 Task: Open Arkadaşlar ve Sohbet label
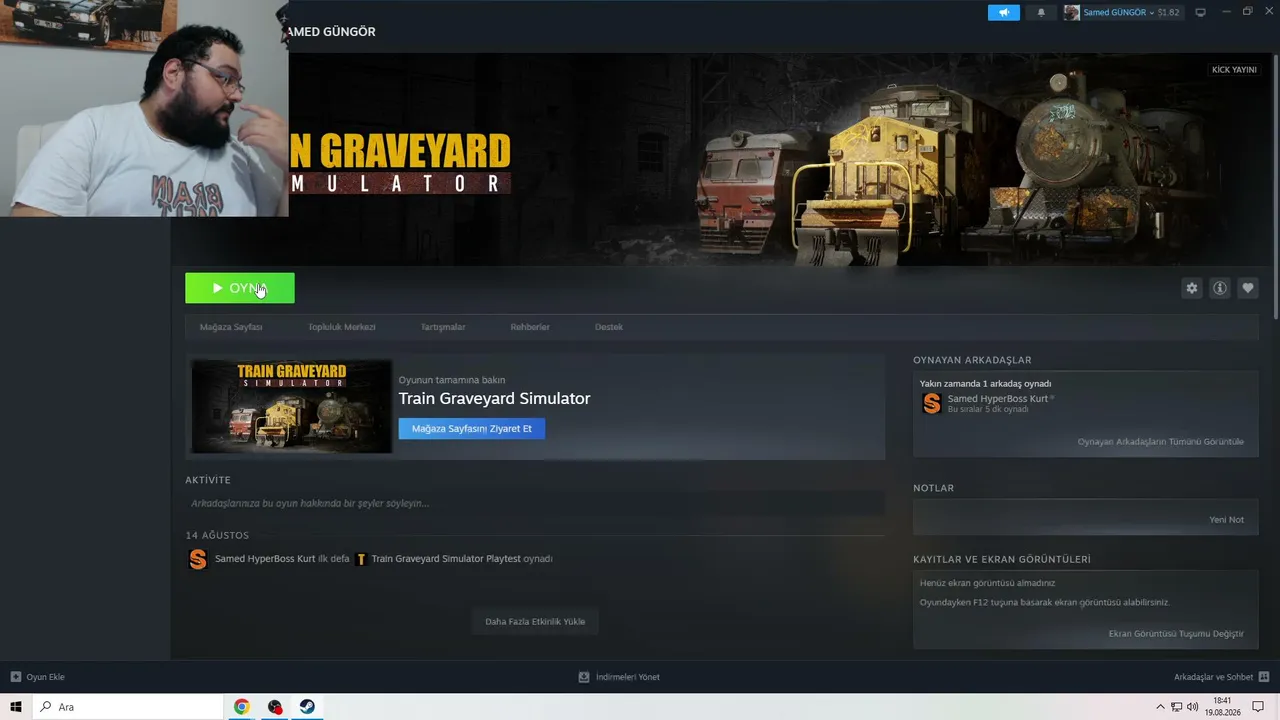click(1214, 677)
